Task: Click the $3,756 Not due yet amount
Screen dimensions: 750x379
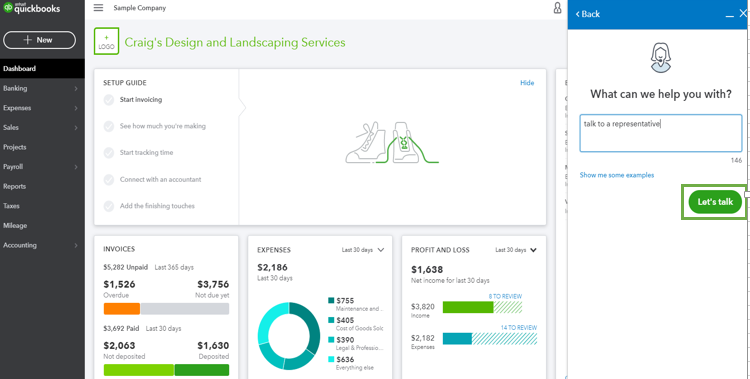Action: (213, 284)
